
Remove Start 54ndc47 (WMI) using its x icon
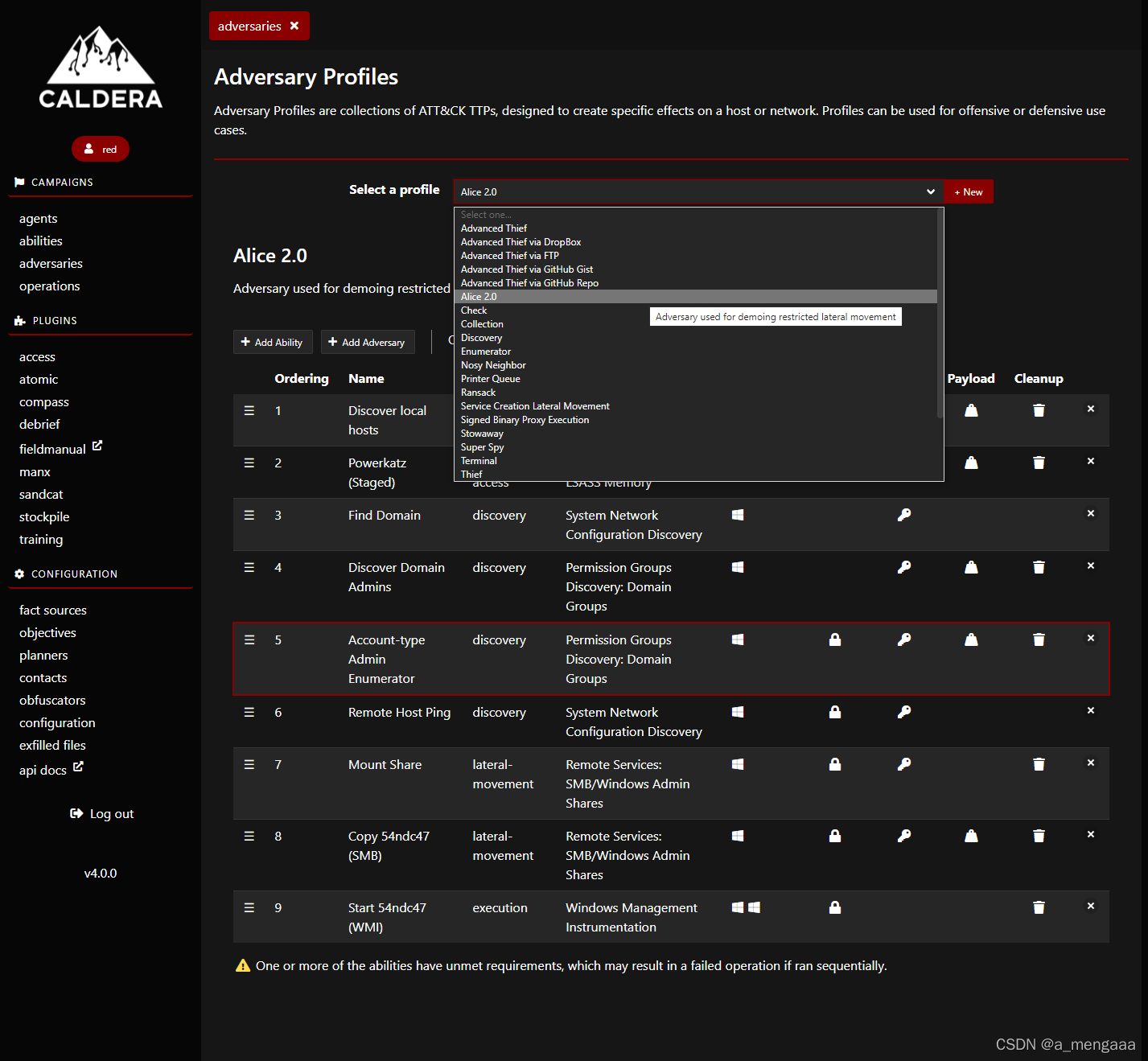tap(1090, 905)
